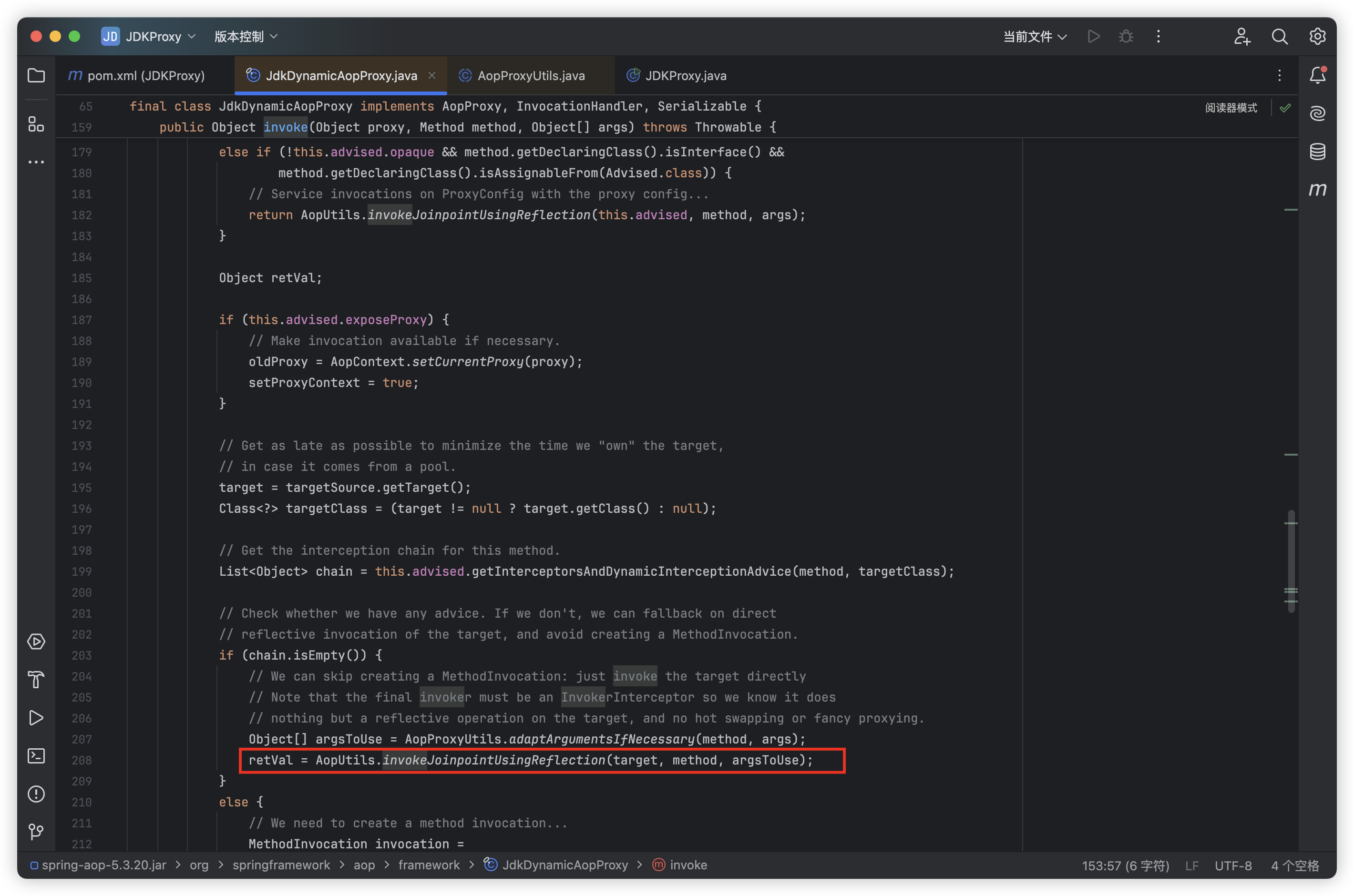Viewport: 1354px width, 896px height.
Task: Show more tool windows ellipsis in left sidebar
Action: pos(36,163)
